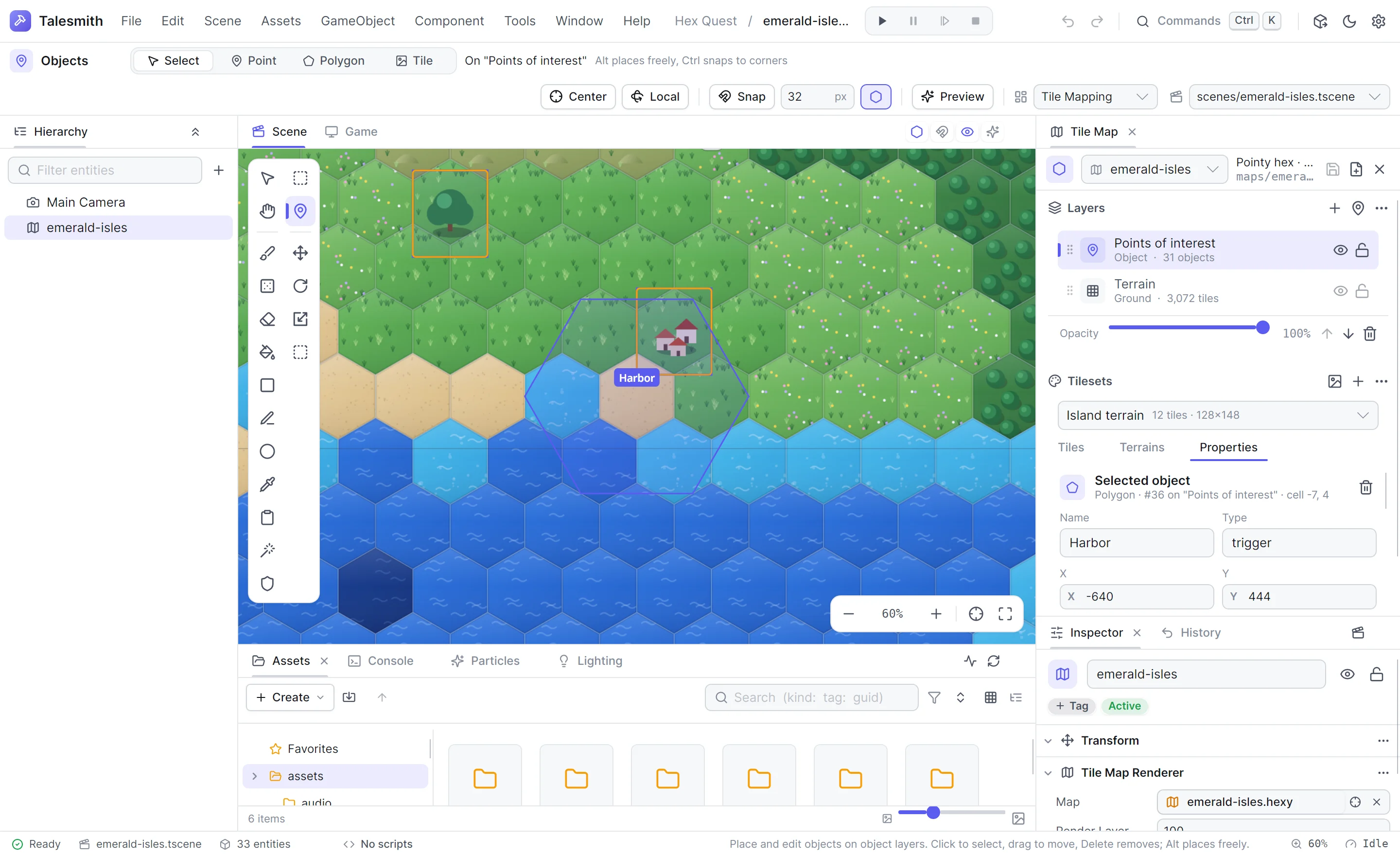
Task: Select the move arrows tool
Action: pos(300,253)
